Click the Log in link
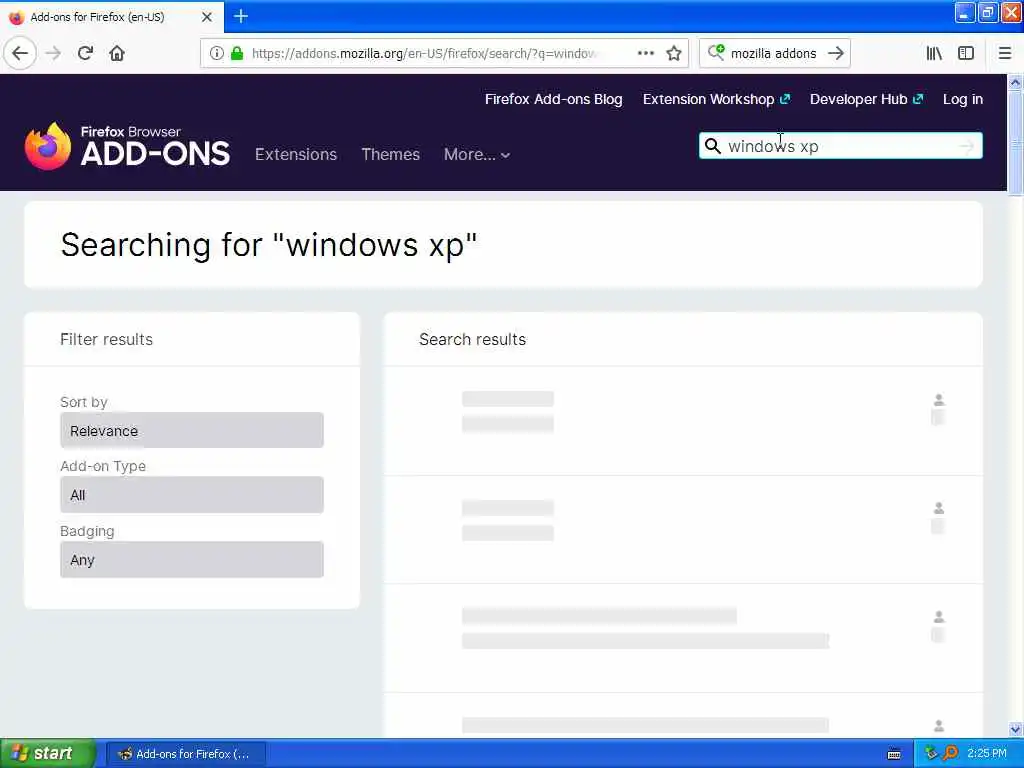Viewport: 1024px width, 768px height. click(963, 99)
